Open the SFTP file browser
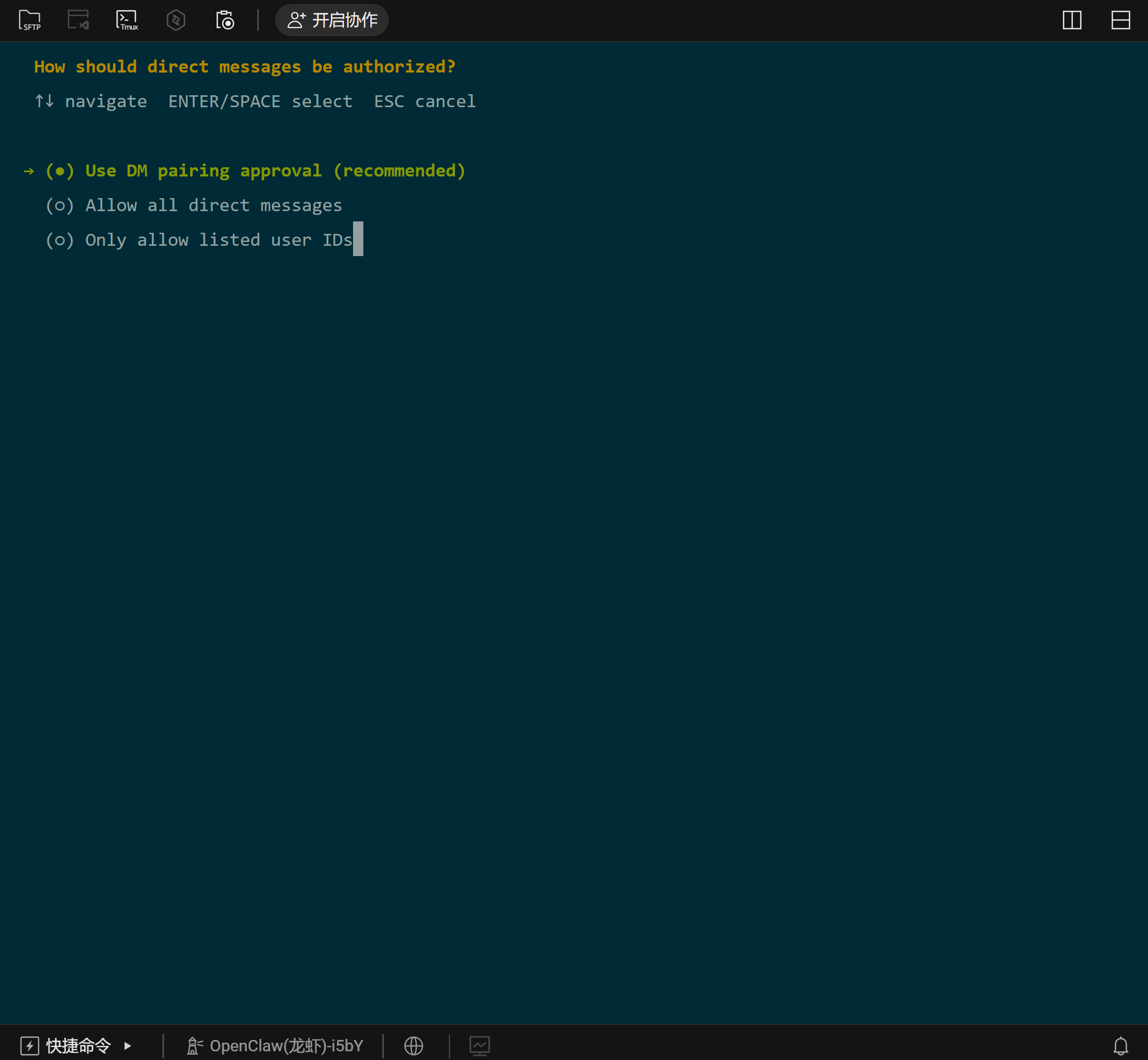Screen dimensions: 1148x1060 pos(30,20)
